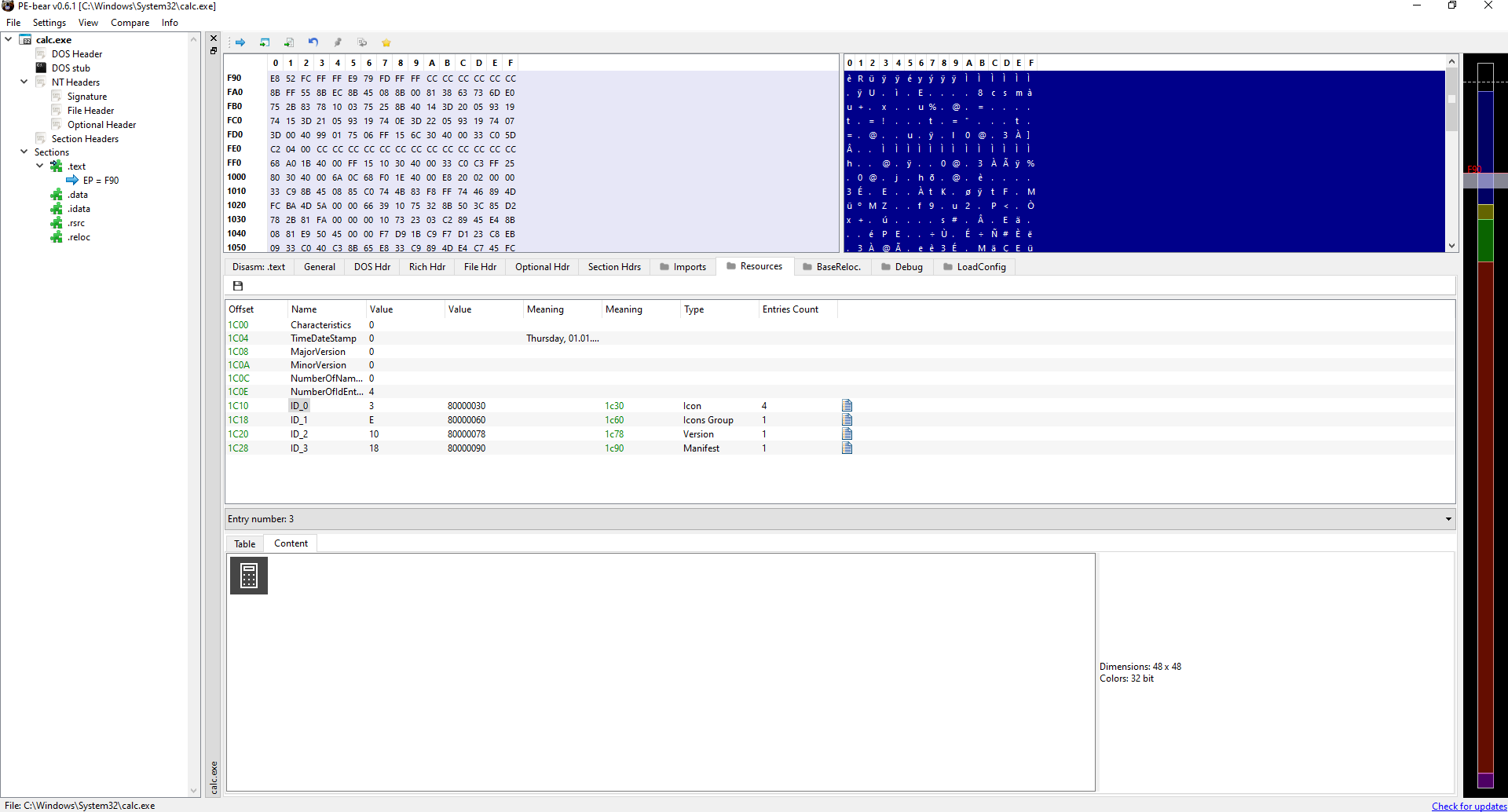
Task: Click the save floppy icon above resource table
Action: tap(238, 286)
